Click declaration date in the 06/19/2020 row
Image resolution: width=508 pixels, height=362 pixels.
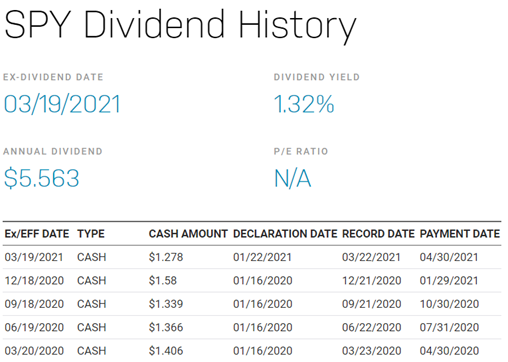[263, 327]
